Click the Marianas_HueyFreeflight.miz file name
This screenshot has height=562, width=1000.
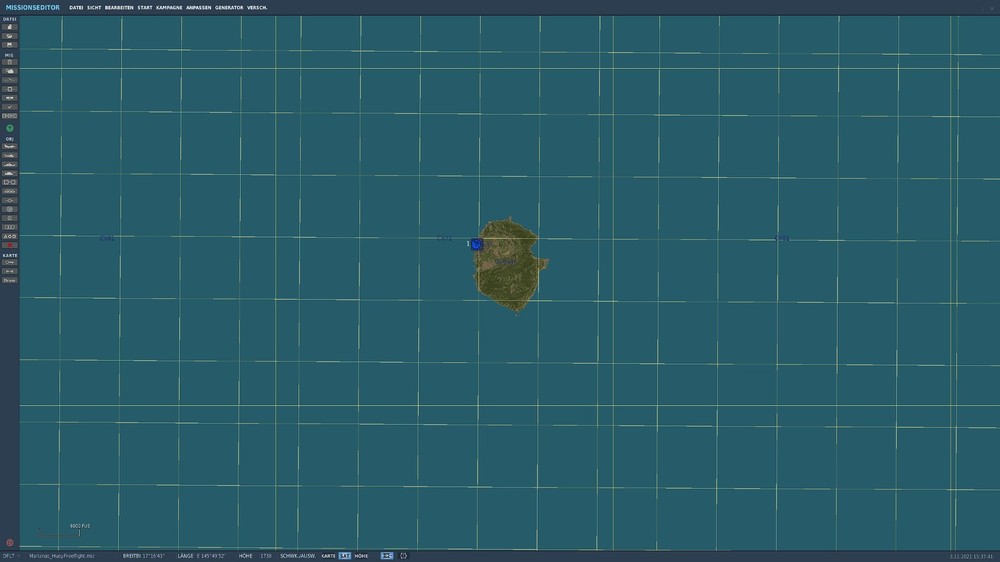coord(62,556)
